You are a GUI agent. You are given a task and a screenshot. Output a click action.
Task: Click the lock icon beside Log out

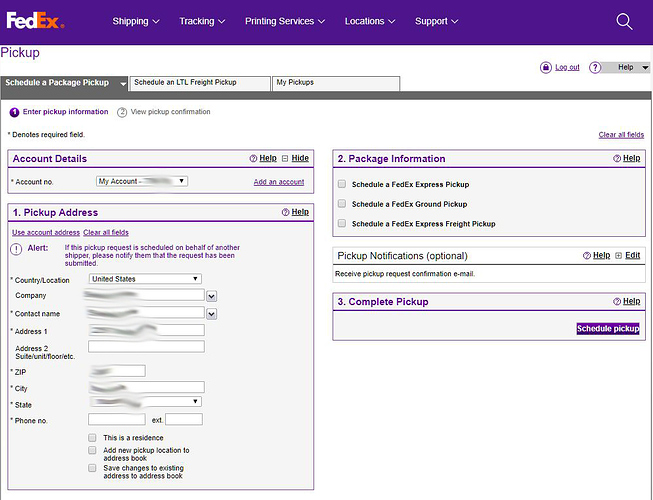[x=546, y=67]
